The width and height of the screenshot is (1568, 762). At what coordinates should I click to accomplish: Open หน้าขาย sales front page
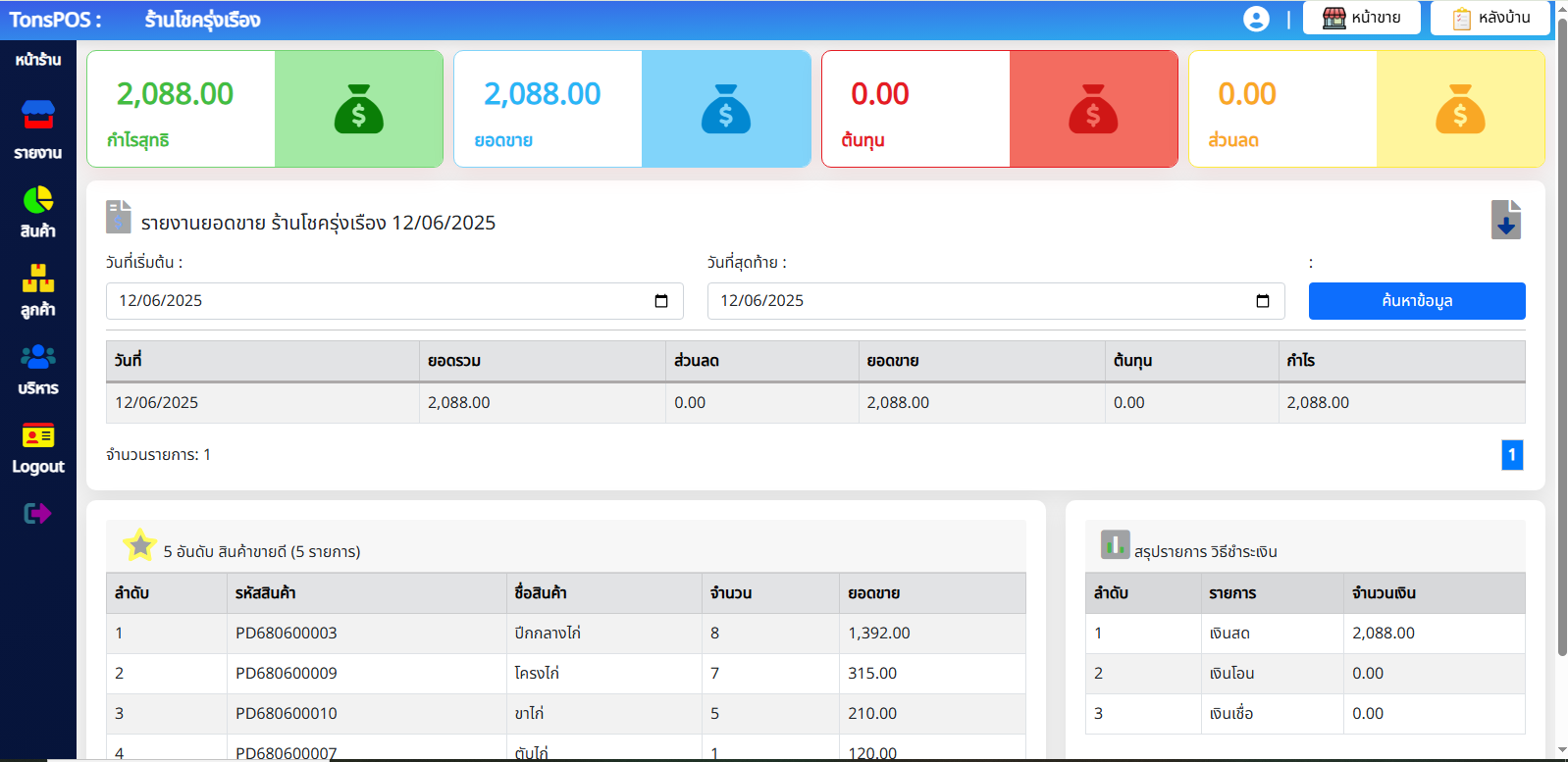coord(1361,18)
